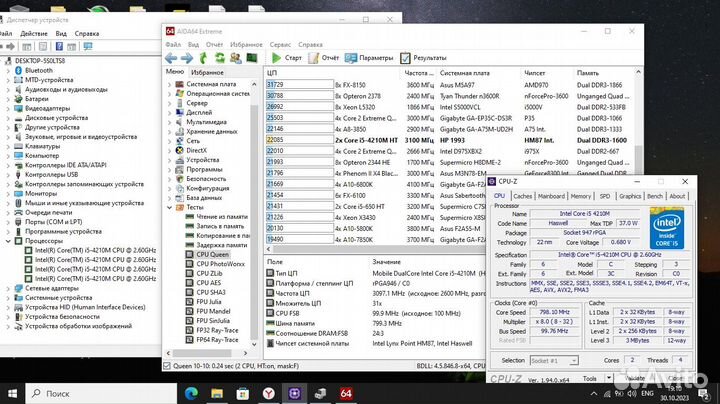Select CPU SHA3 test in tree
Image resolution: width=720 pixels, height=404 pixels.
point(211,292)
